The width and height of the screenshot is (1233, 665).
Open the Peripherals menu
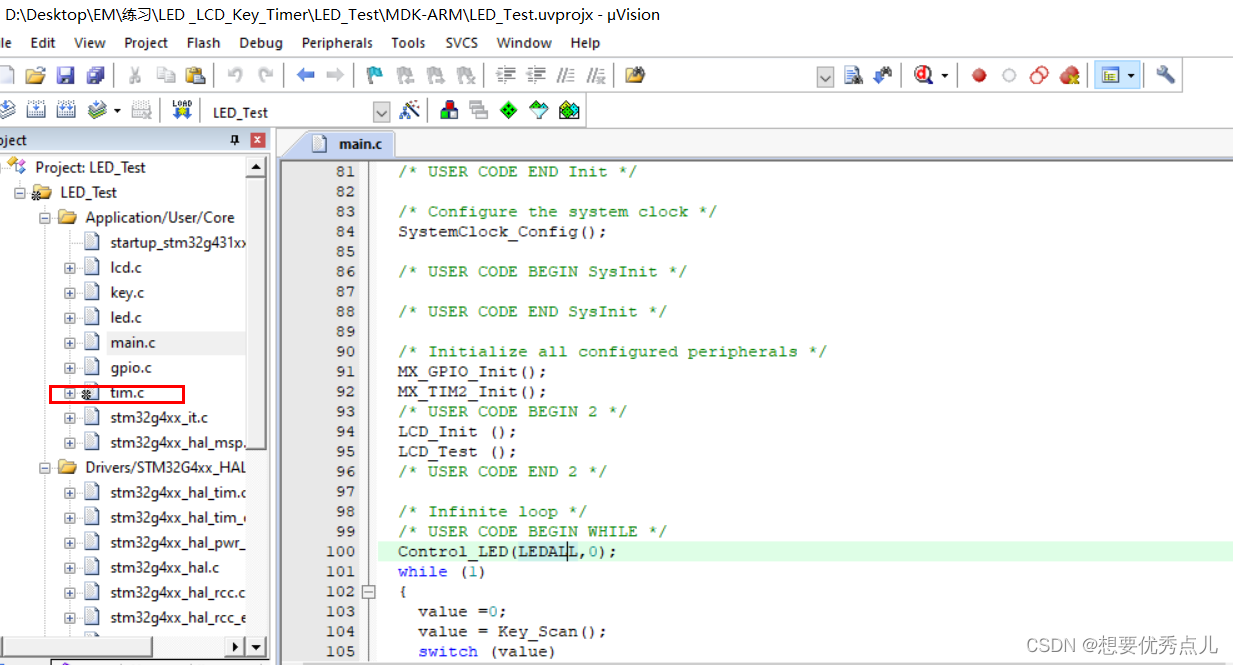pyautogui.click(x=337, y=43)
